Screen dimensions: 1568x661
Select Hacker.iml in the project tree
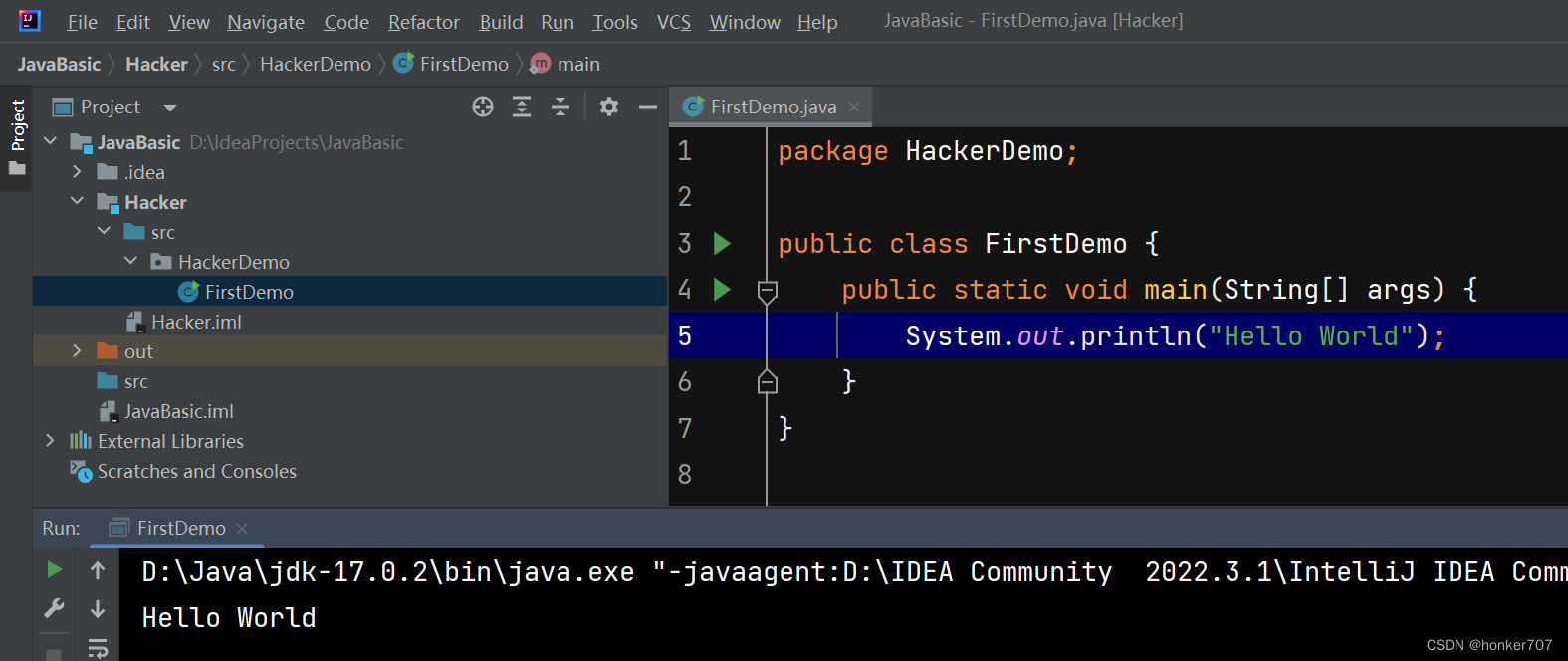tap(196, 322)
